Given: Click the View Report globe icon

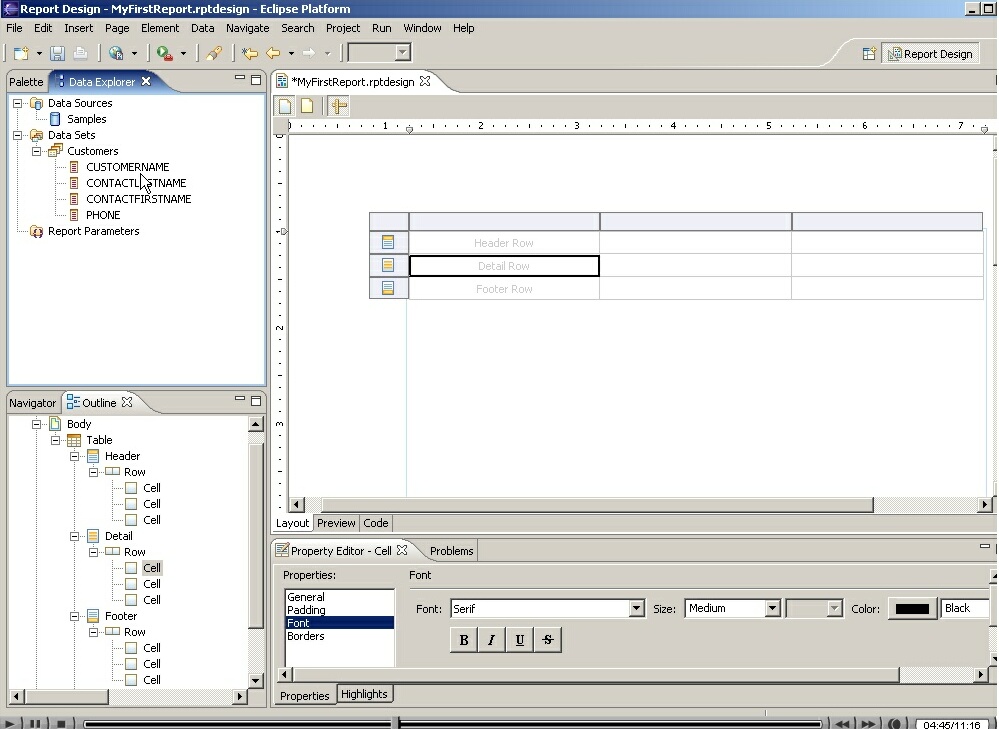Looking at the screenshot, I should click(116, 54).
